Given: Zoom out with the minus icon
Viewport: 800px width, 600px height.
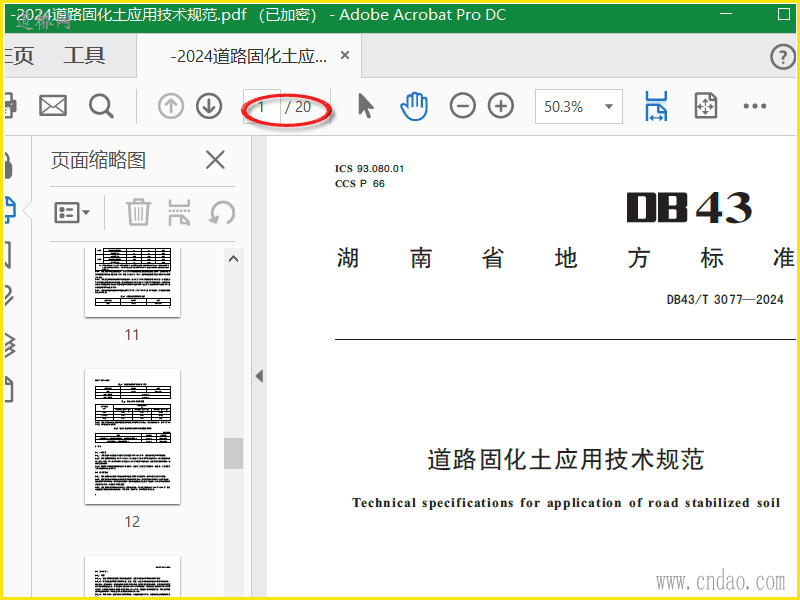Looking at the screenshot, I should (463, 106).
